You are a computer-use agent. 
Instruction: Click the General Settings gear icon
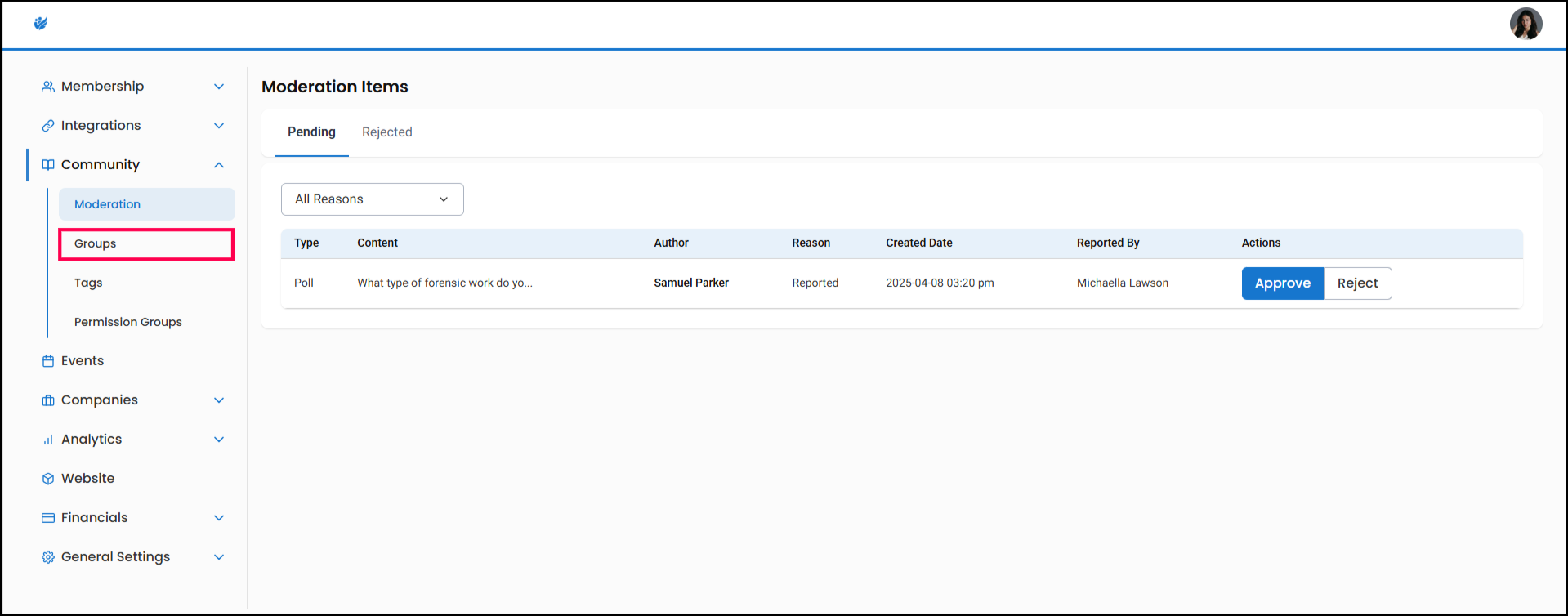[x=48, y=557]
